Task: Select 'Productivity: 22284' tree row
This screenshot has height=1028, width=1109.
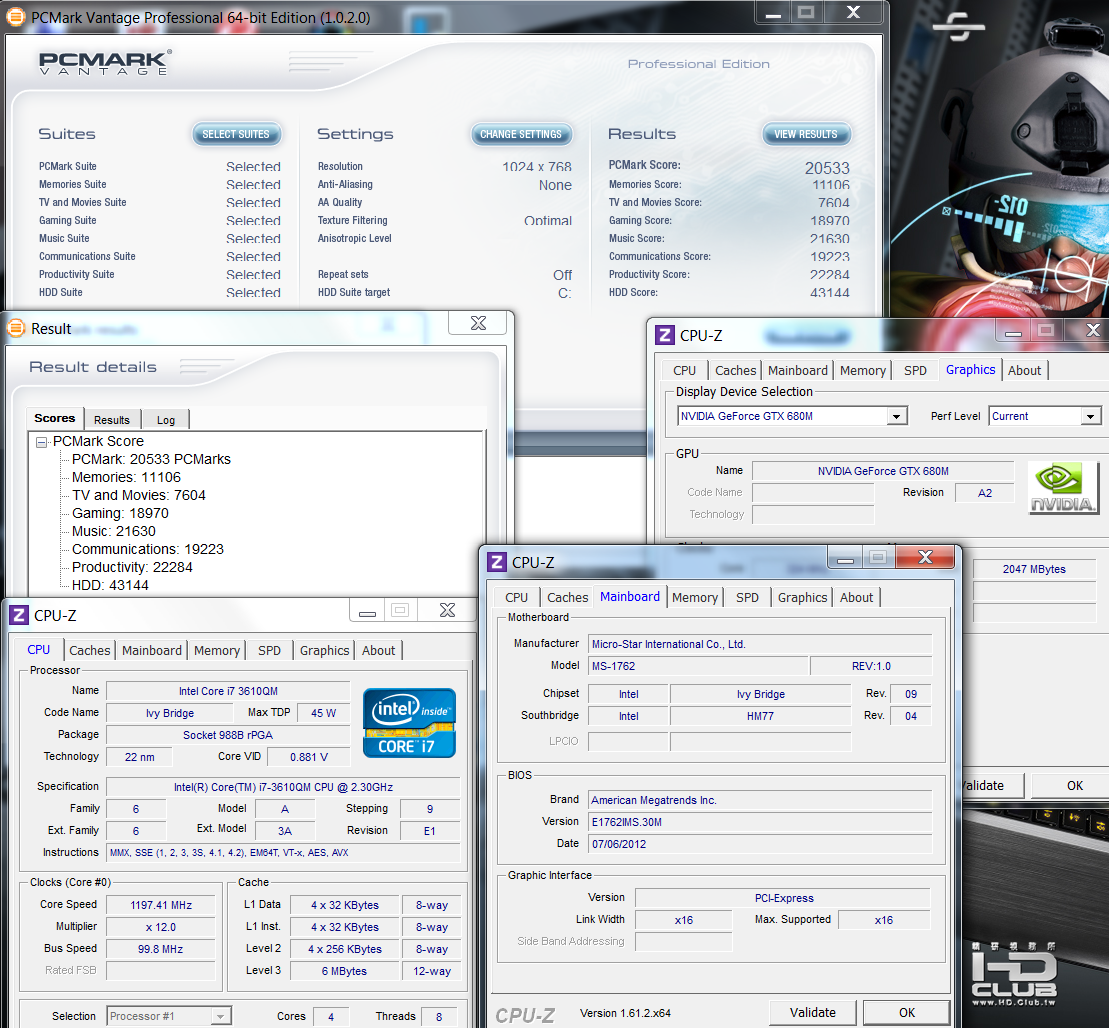Action: 132,567
